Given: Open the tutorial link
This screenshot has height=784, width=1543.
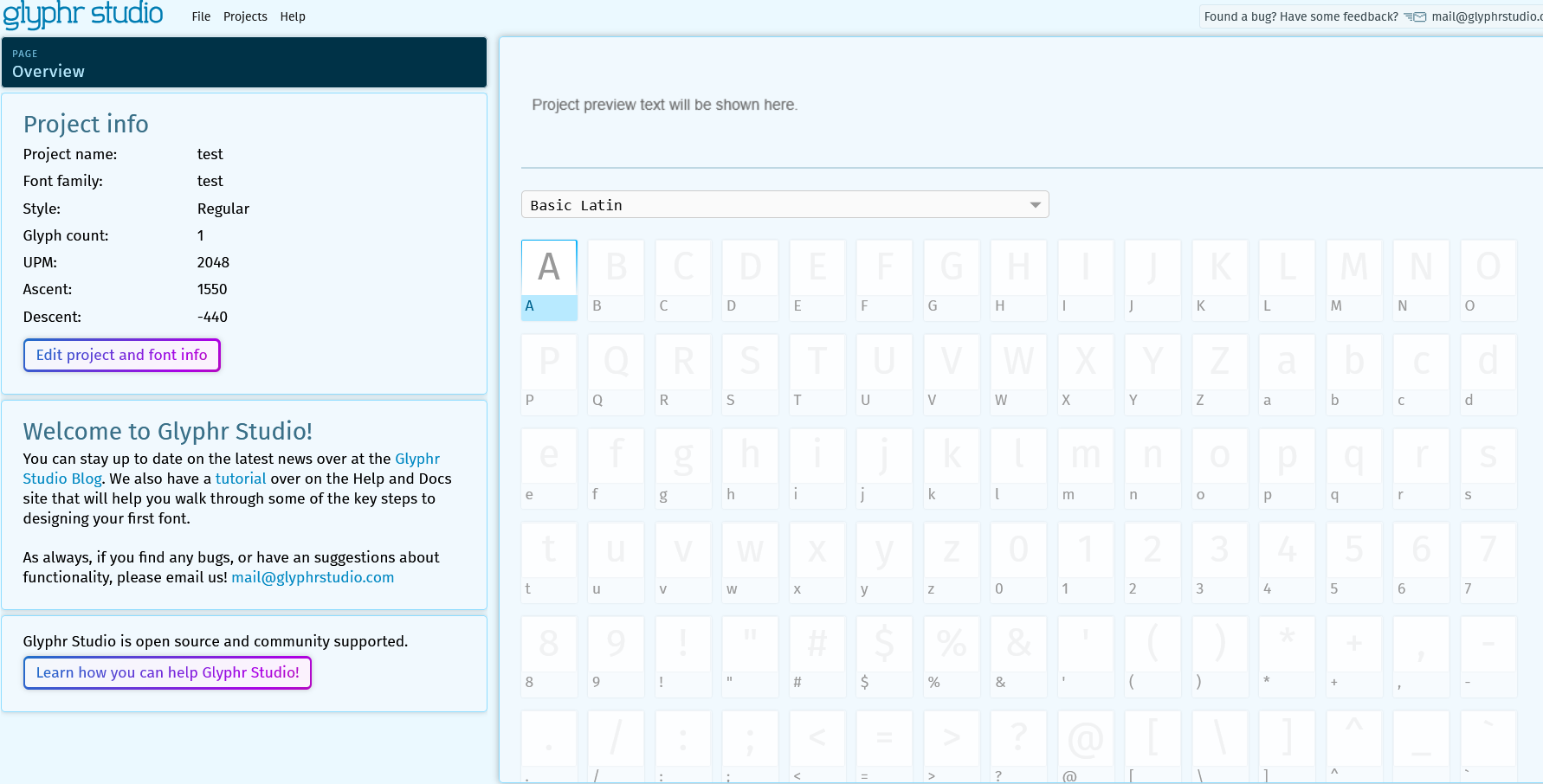Looking at the screenshot, I should point(241,479).
